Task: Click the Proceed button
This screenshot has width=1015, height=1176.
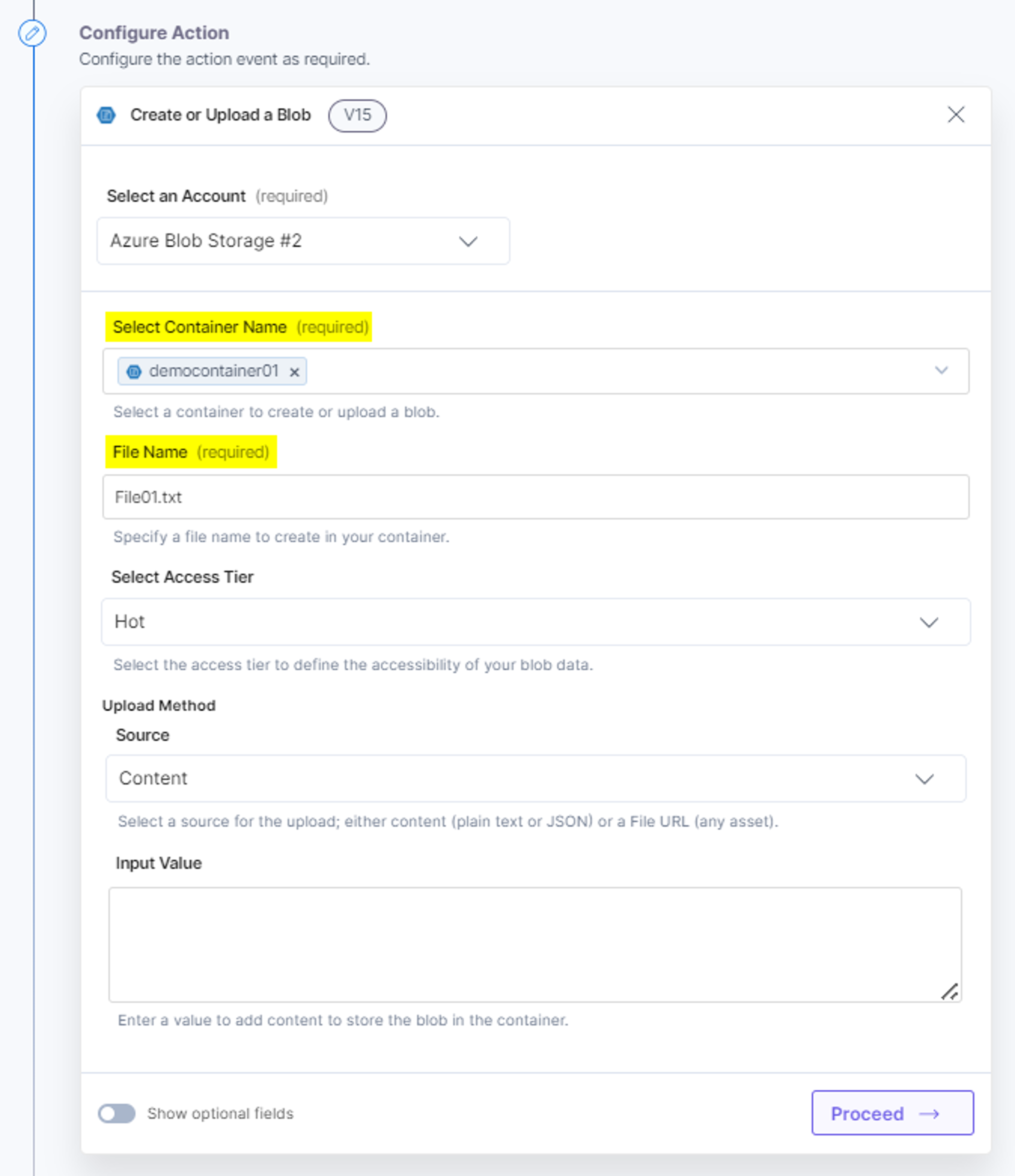Action: point(892,1113)
